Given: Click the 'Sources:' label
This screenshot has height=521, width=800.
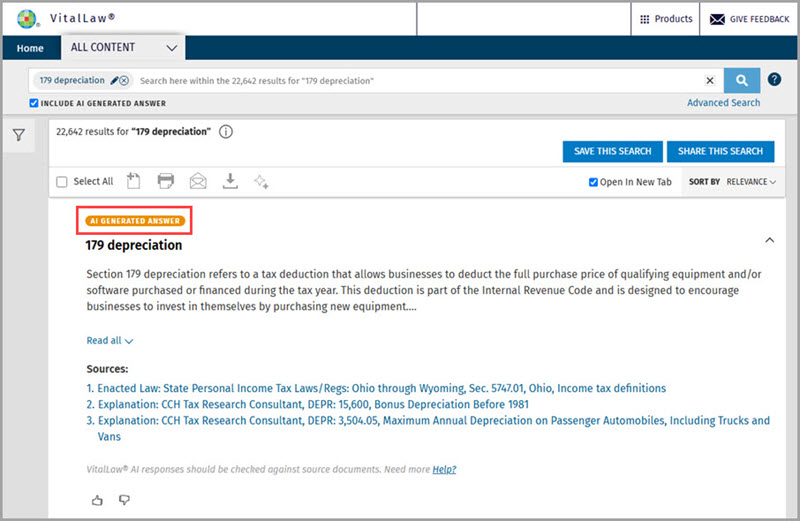Looking at the screenshot, I should point(107,369).
